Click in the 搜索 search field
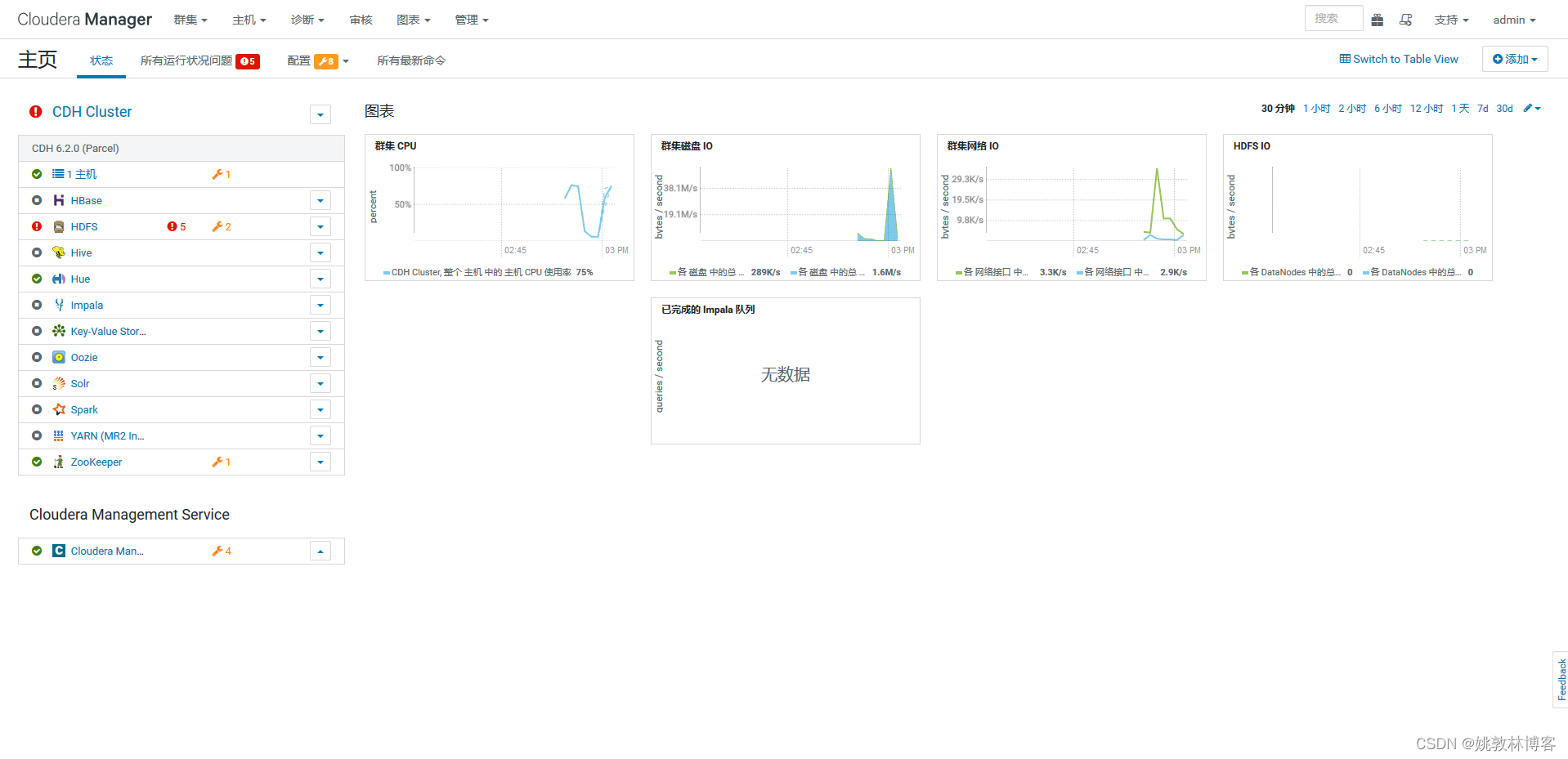Screen dimensions: 1568x759 pyautogui.click(x=1333, y=18)
